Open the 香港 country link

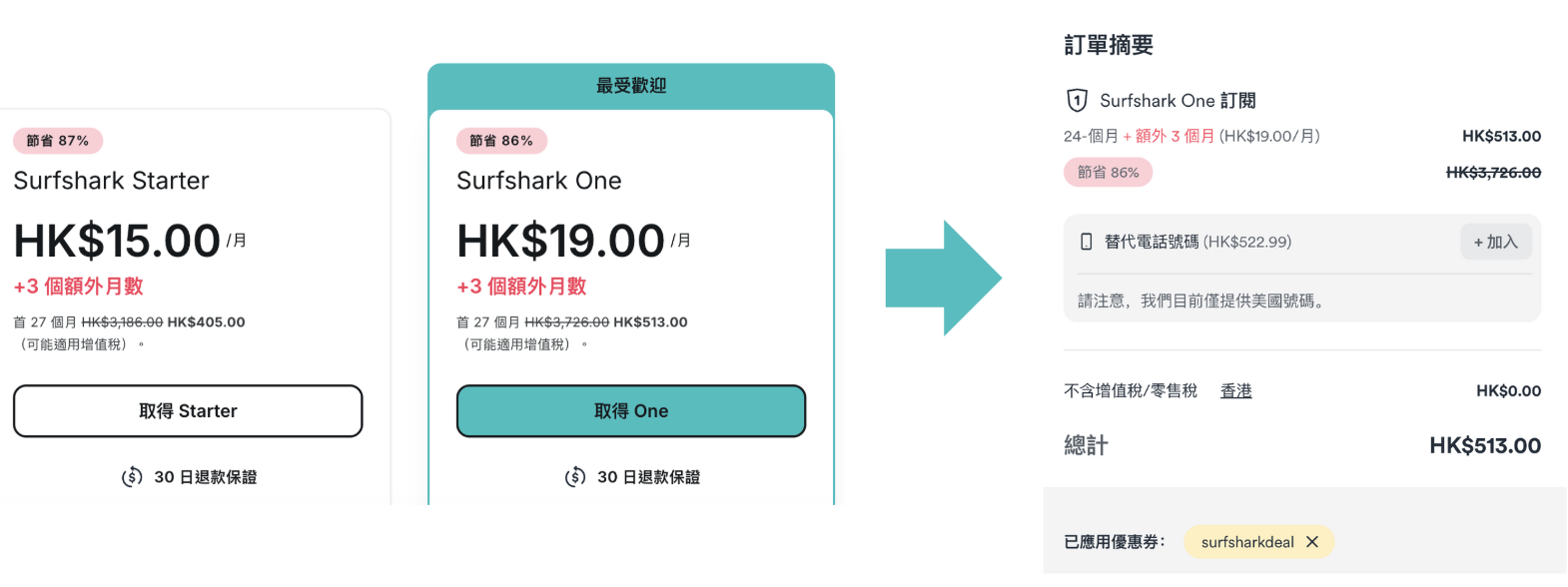(x=1235, y=391)
